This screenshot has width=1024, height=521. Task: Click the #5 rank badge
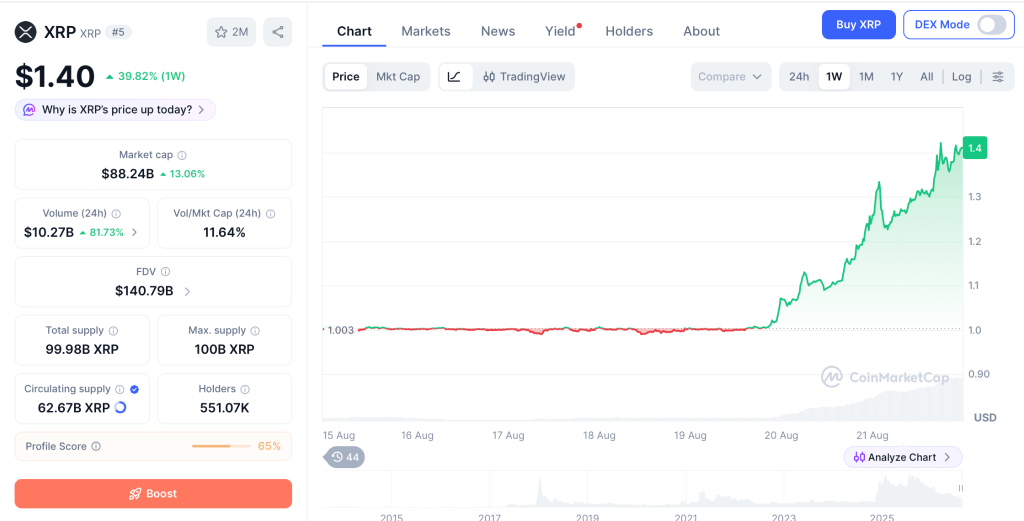click(118, 32)
